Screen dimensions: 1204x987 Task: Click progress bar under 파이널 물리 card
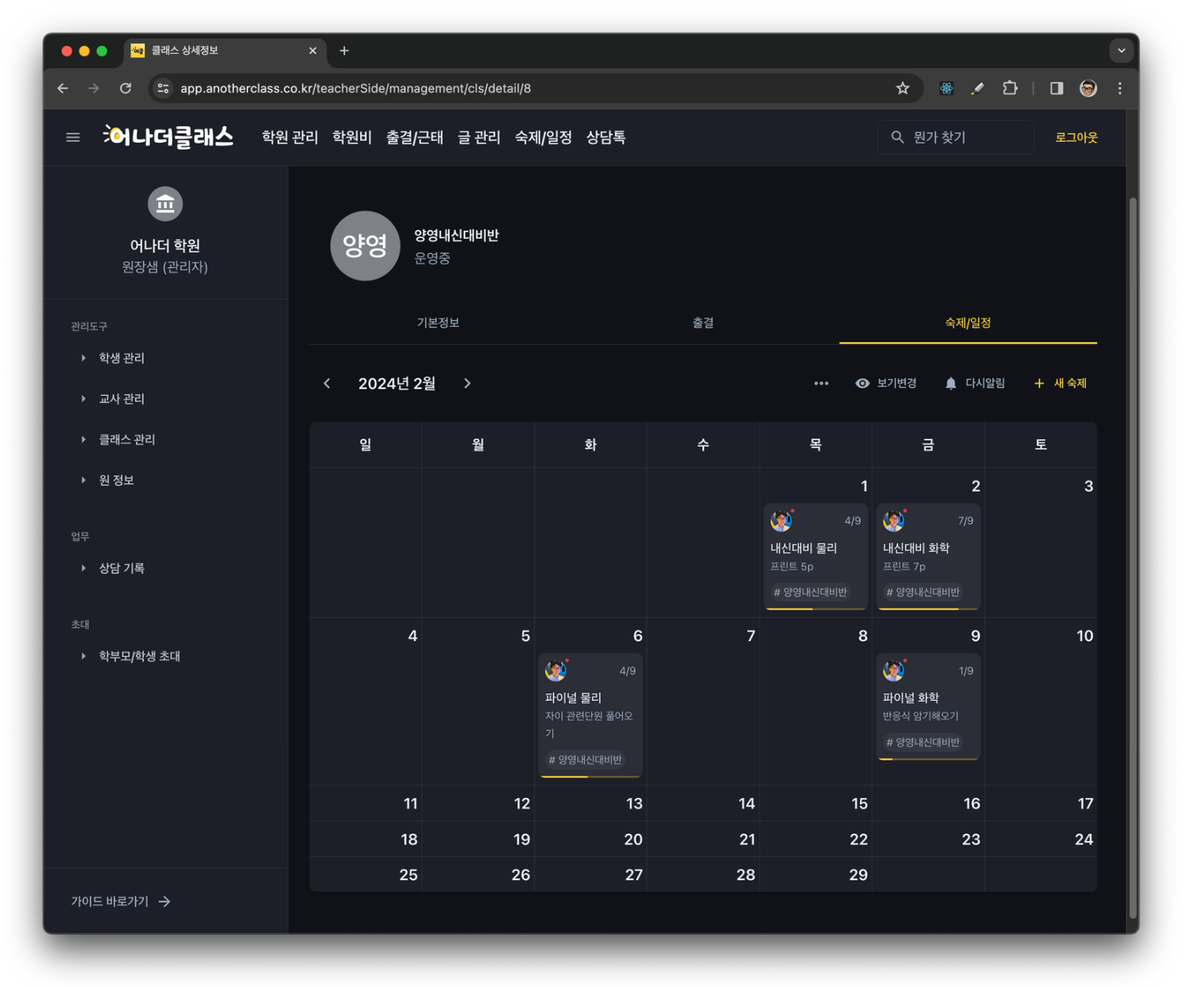tap(590, 775)
